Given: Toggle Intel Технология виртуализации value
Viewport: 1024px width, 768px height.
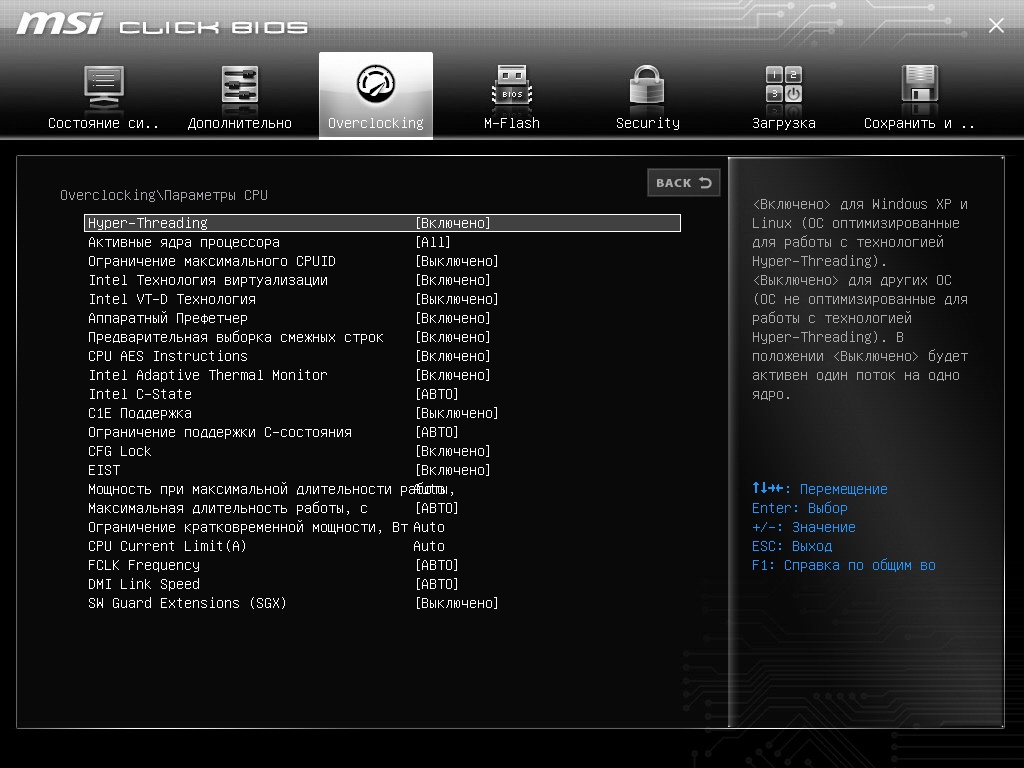Looking at the screenshot, I should coord(453,280).
